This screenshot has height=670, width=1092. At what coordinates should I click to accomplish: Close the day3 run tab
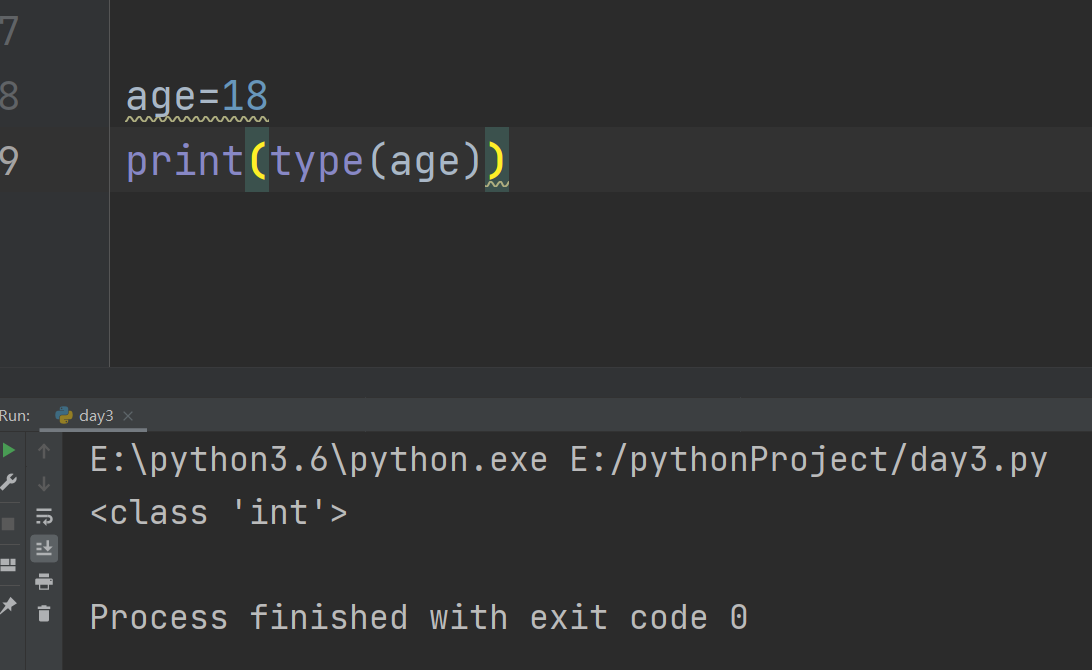[128, 416]
